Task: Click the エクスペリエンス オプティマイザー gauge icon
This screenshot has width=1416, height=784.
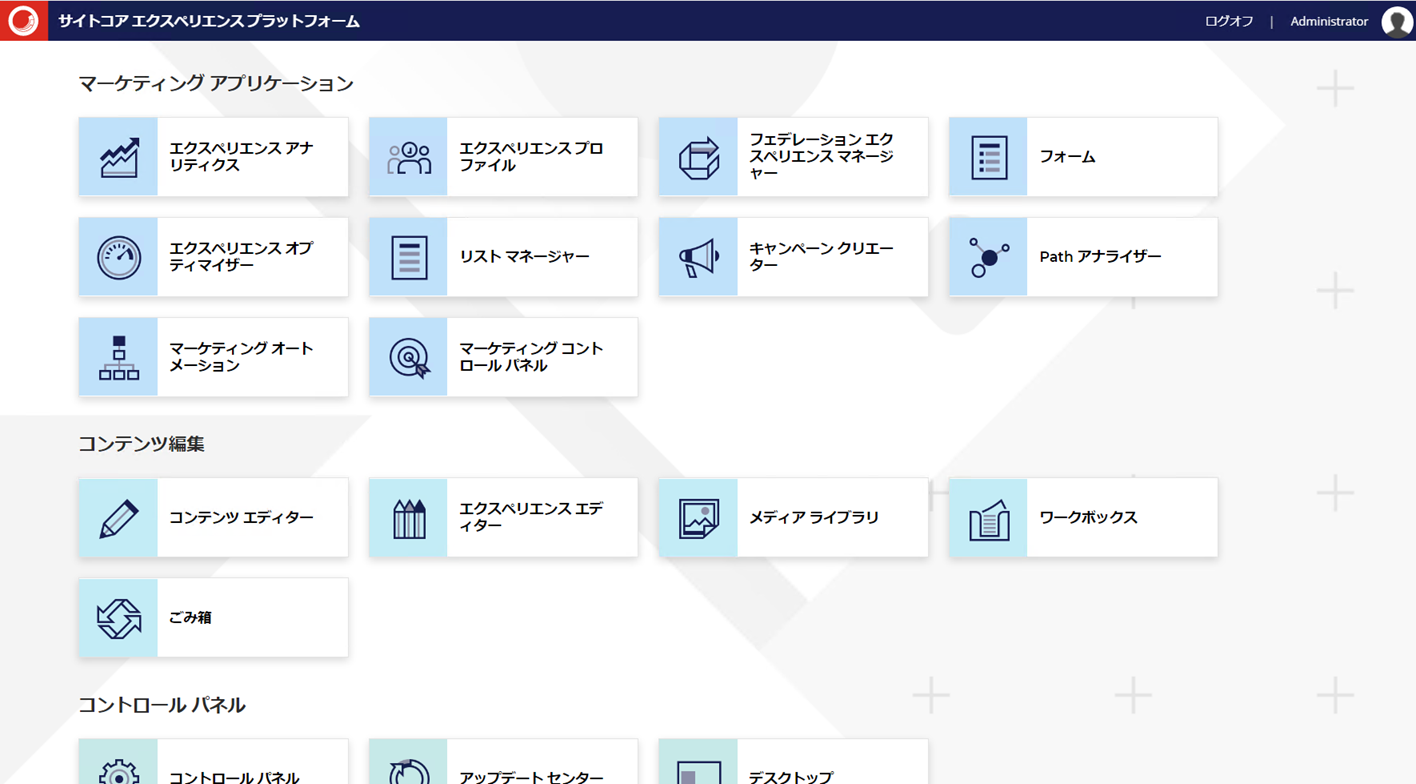Action: [119, 257]
